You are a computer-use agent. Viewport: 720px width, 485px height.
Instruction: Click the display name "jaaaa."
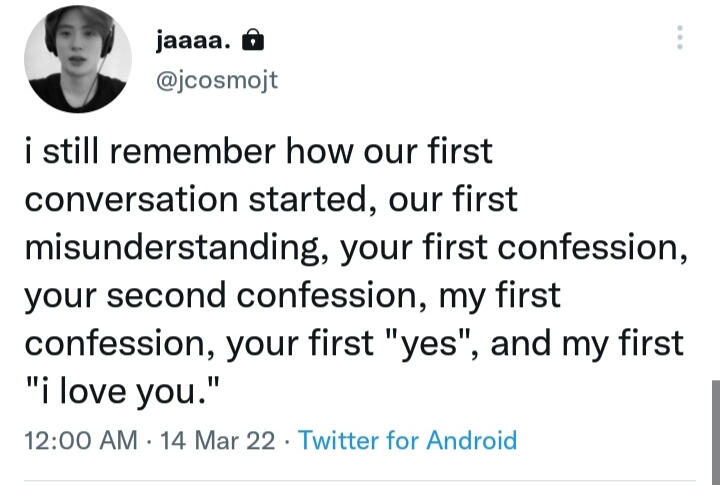click(195, 41)
